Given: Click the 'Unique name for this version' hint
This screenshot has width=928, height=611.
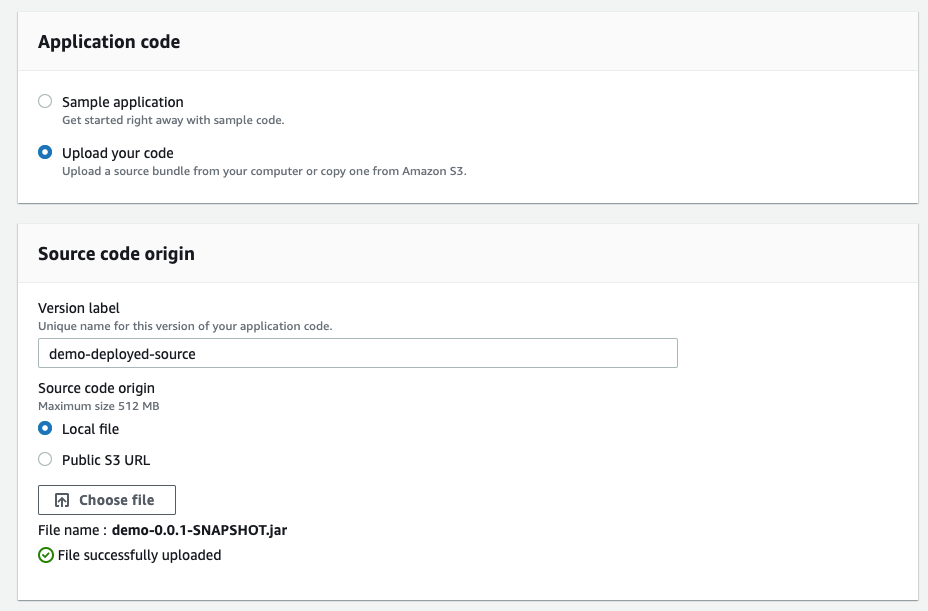Looking at the screenshot, I should [x=184, y=326].
